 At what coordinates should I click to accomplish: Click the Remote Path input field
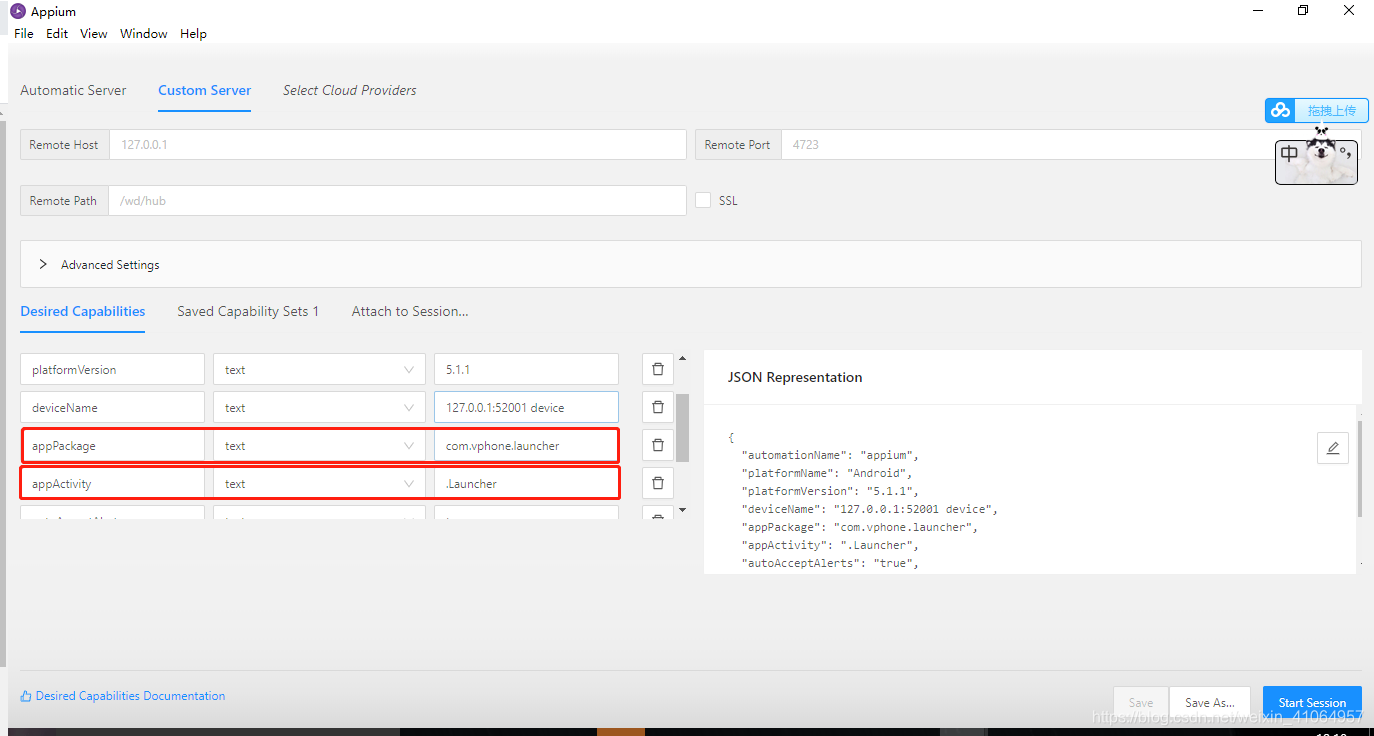coord(397,200)
